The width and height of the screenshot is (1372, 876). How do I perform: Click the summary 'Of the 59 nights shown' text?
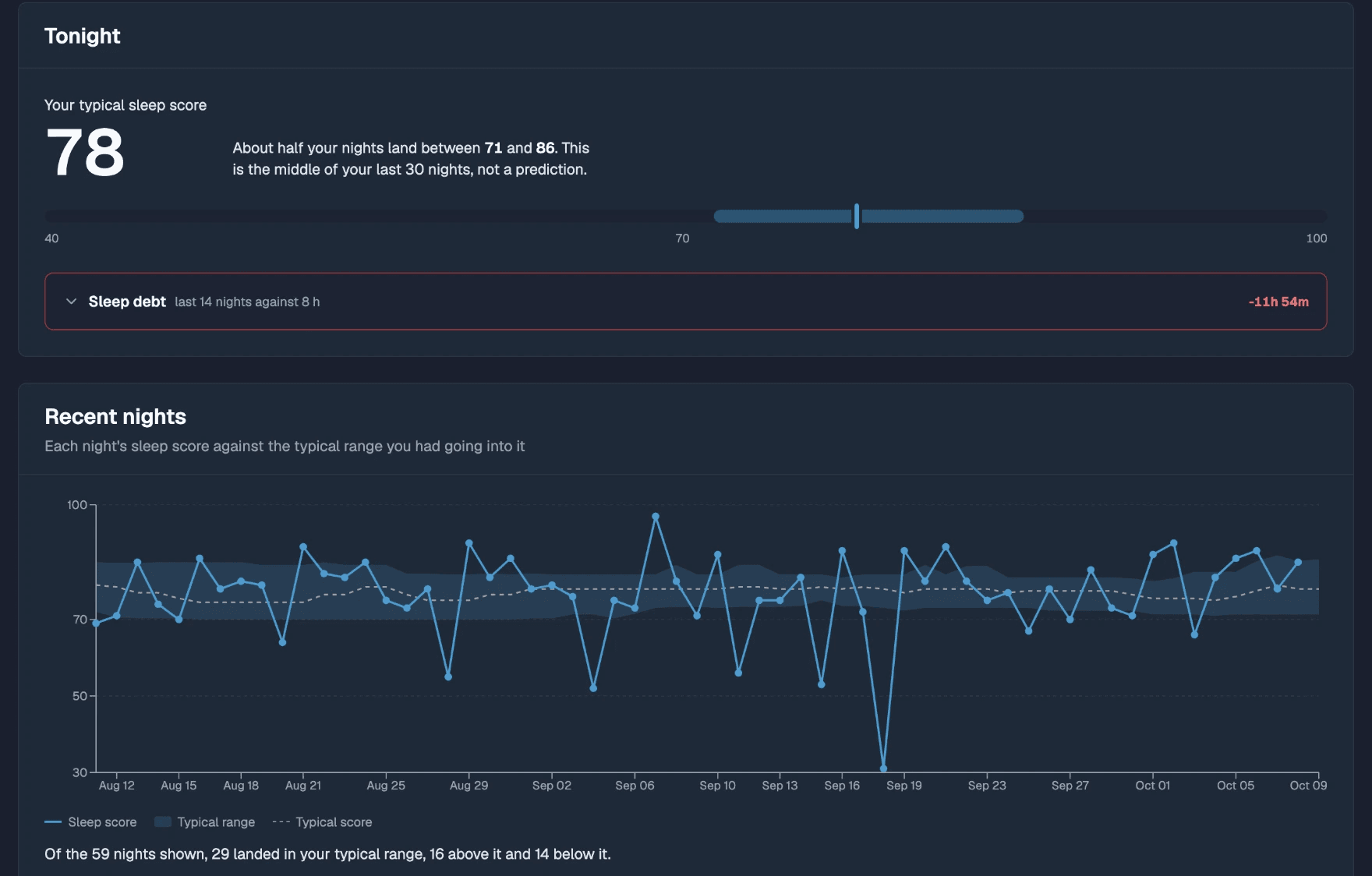(x=327, y=854)
